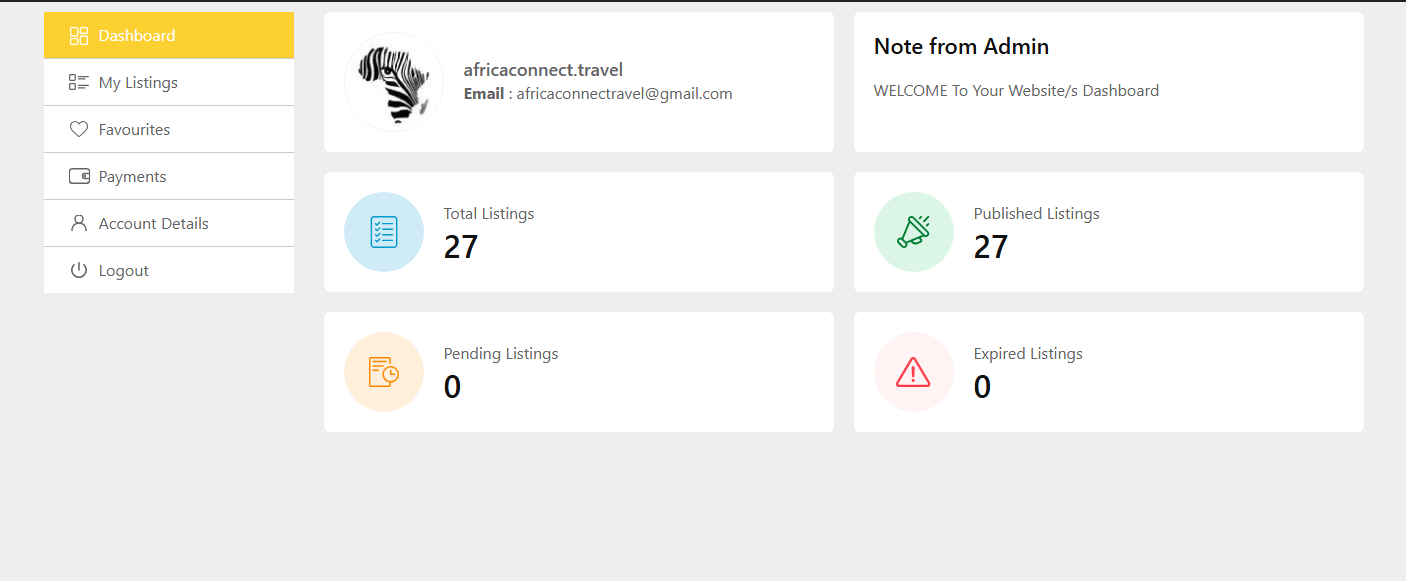Click the Account Details person icon
Screen dimensions: 1406x581
pos(79,224)
